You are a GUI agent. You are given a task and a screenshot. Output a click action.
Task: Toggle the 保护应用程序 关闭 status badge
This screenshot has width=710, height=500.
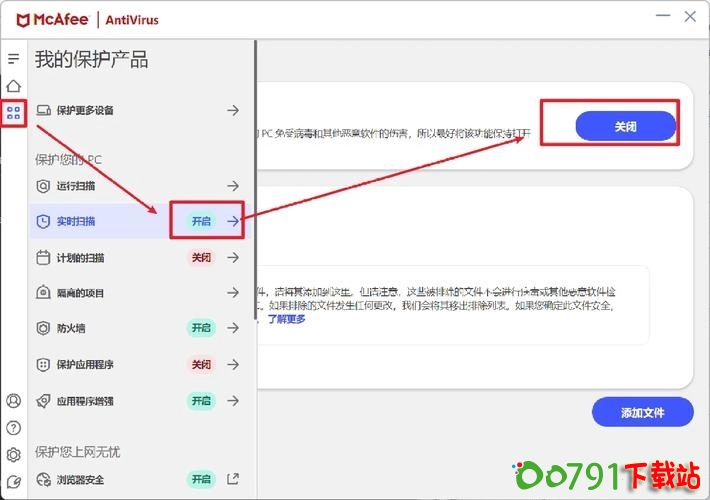pyautogui.click(x=201, y=364)
